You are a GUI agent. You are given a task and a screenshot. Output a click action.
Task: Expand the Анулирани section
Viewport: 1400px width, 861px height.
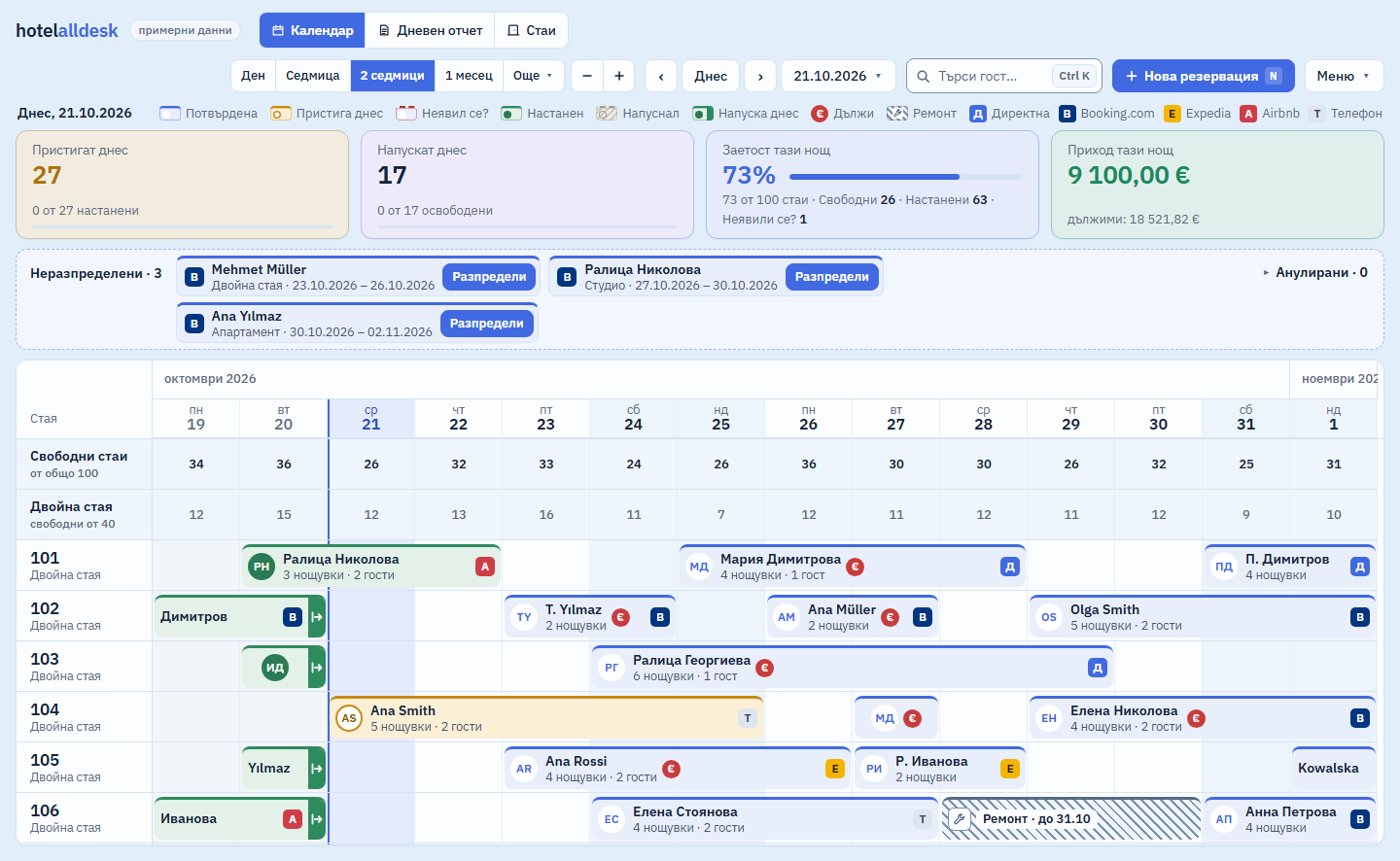[1315, 273]
